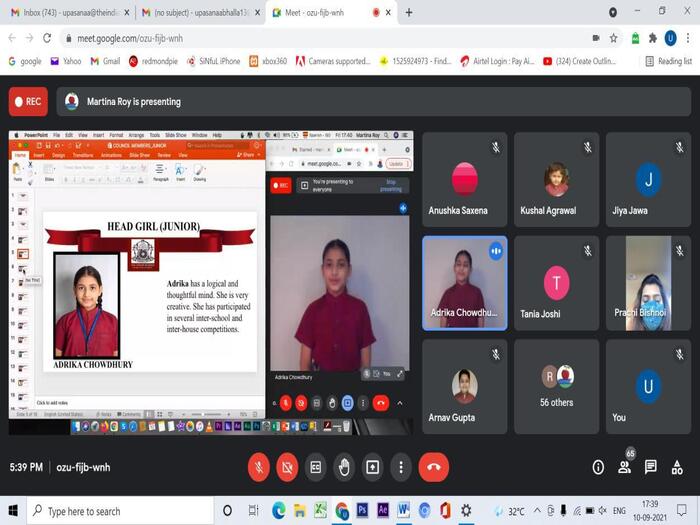
Task: Select Prachi Bishnoi's video tile
Action: pyautogui.click(x=648, y=283)
